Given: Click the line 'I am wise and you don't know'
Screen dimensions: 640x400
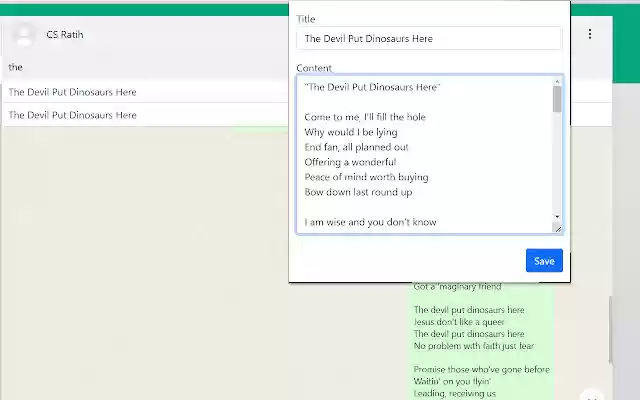Looking at the screenshot, I should (x=370, y=222).
